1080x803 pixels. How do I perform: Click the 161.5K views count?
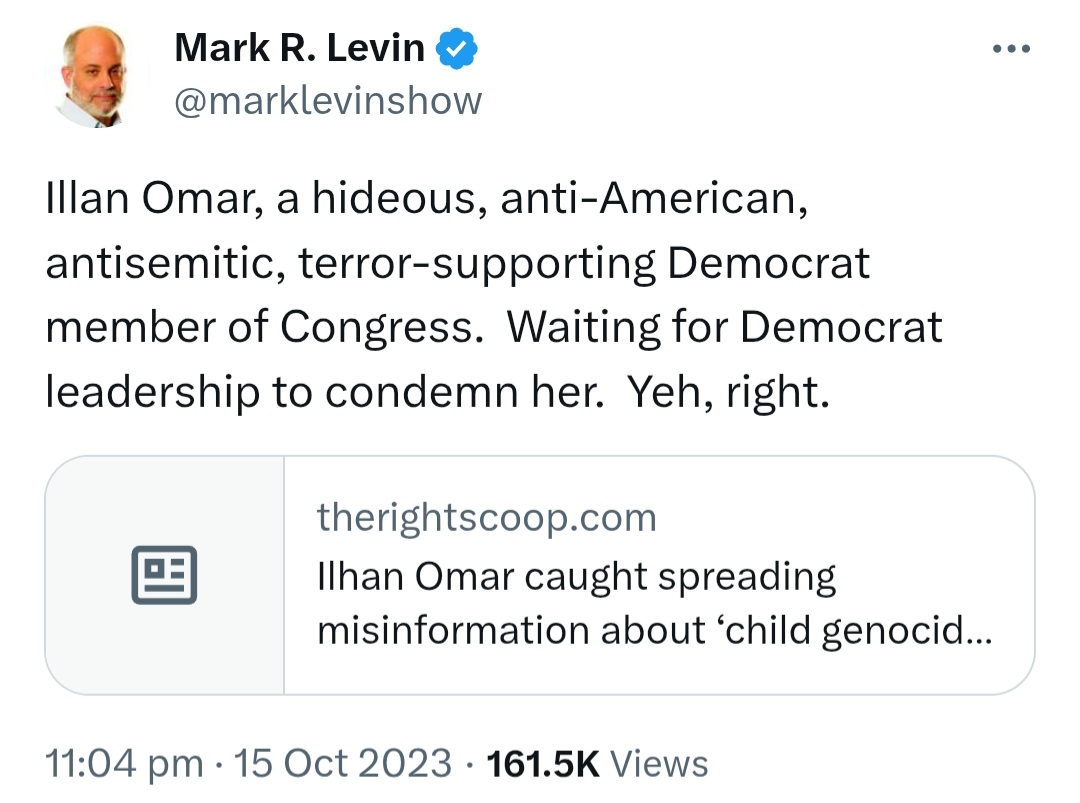coord(543,764)
